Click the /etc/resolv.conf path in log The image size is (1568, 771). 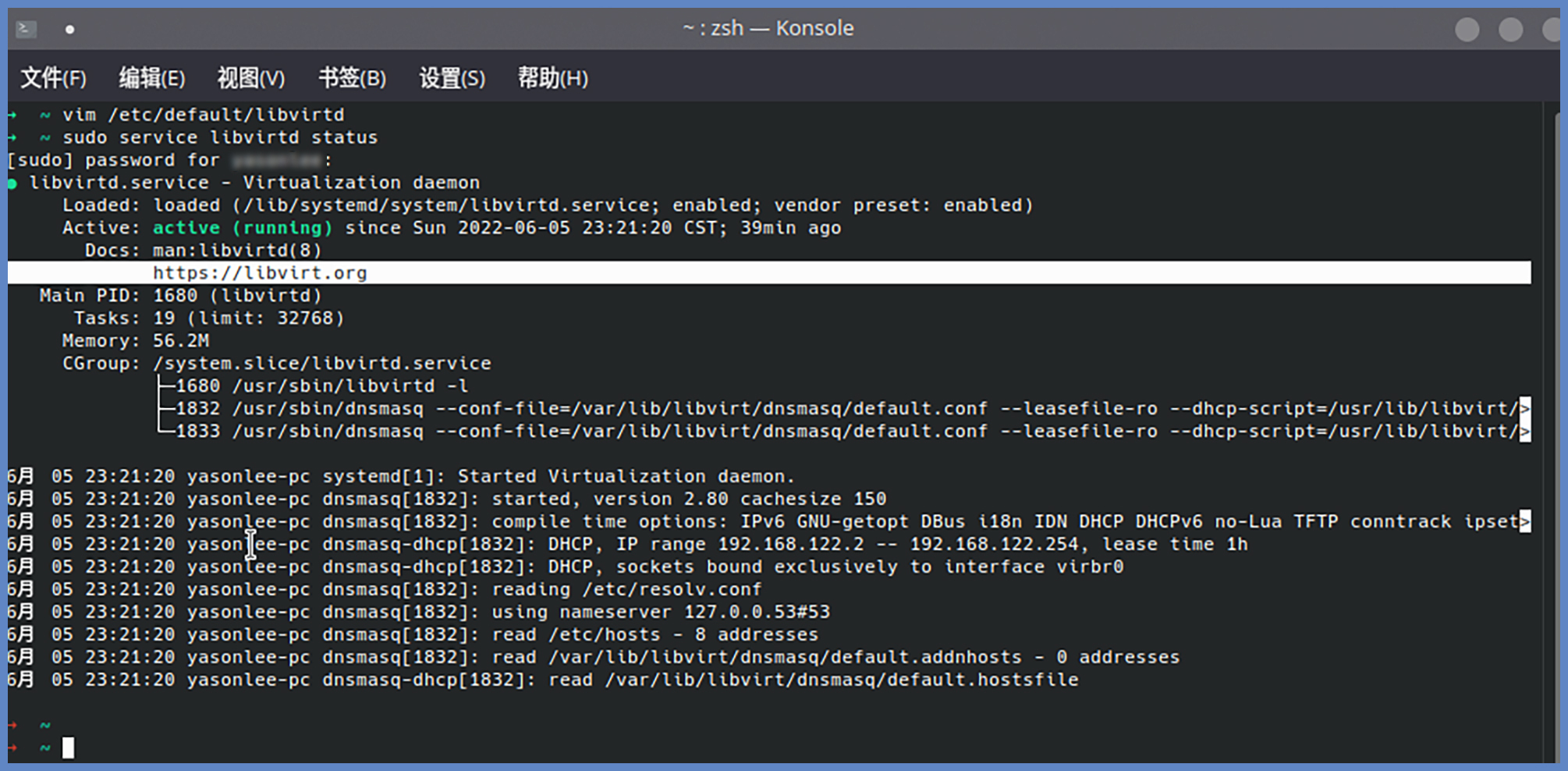671,589
